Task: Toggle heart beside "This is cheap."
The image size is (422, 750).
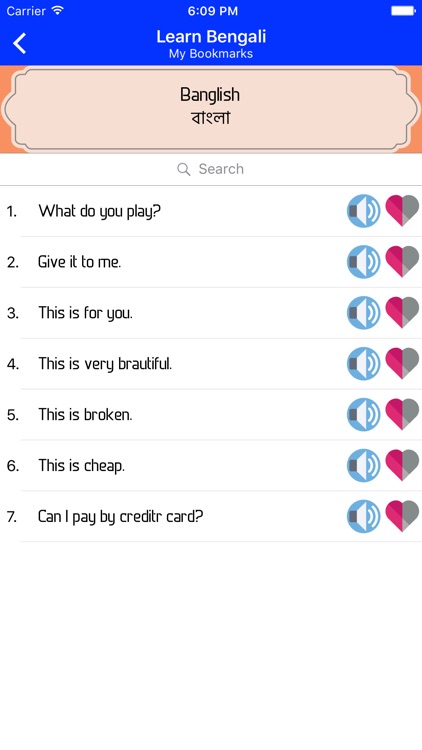Action: pyautogui.click(x=402, y=465)
